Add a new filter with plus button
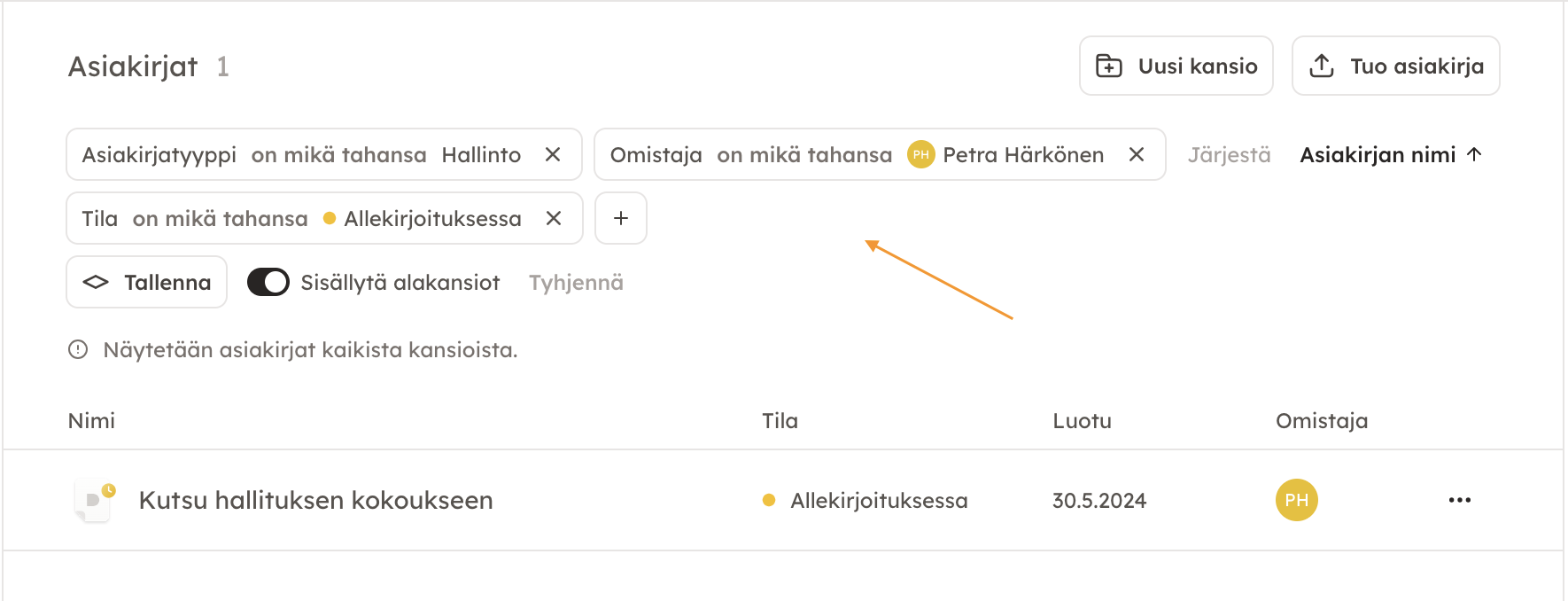Viewport: 1568px width, 601px height. [x=621, y=219]
